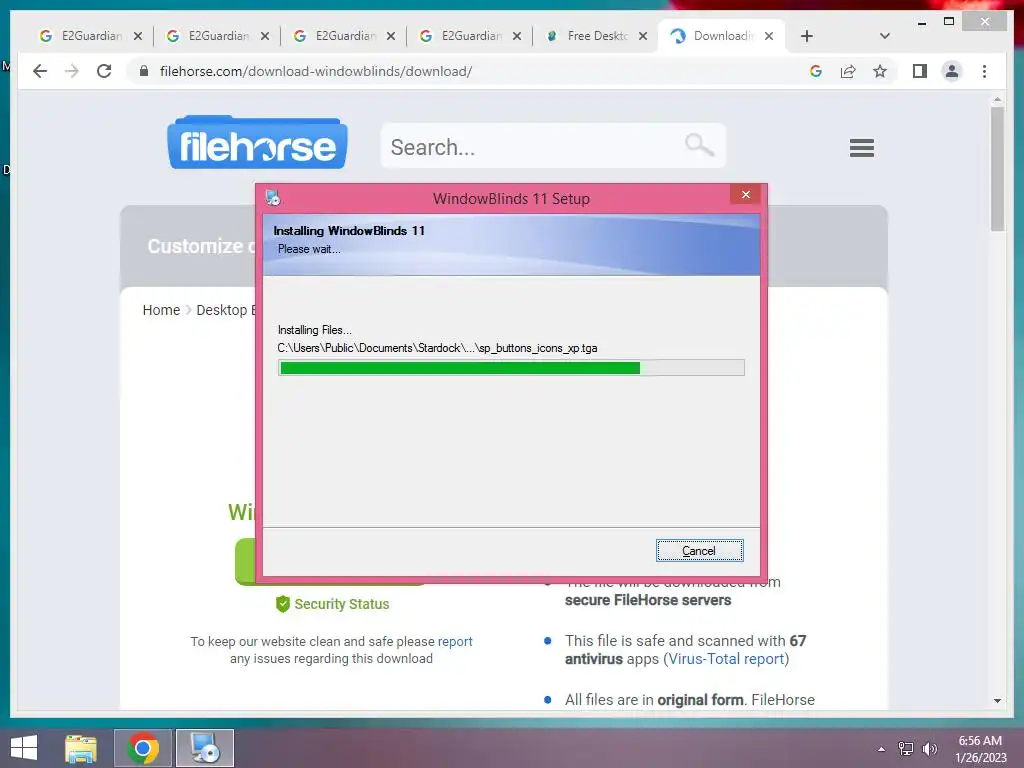The image size is (1024, 768).
Task: Click the WindowBlinds setup title bar icon
Action: coord(273,197)
